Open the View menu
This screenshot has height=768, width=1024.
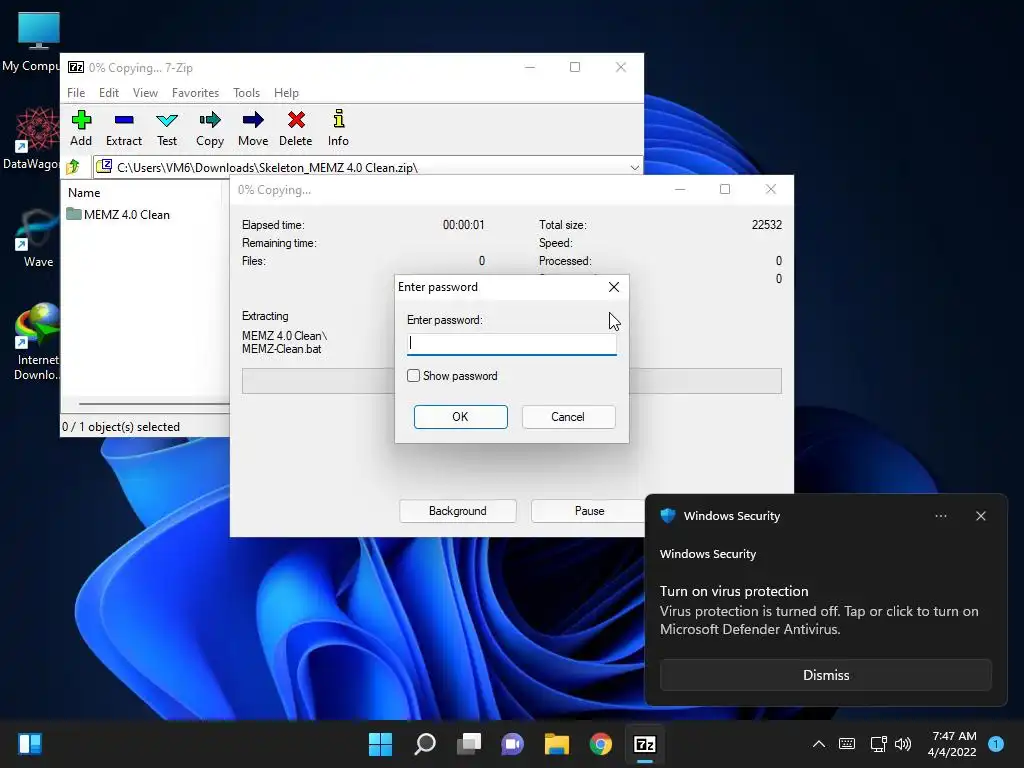point(145,93)
